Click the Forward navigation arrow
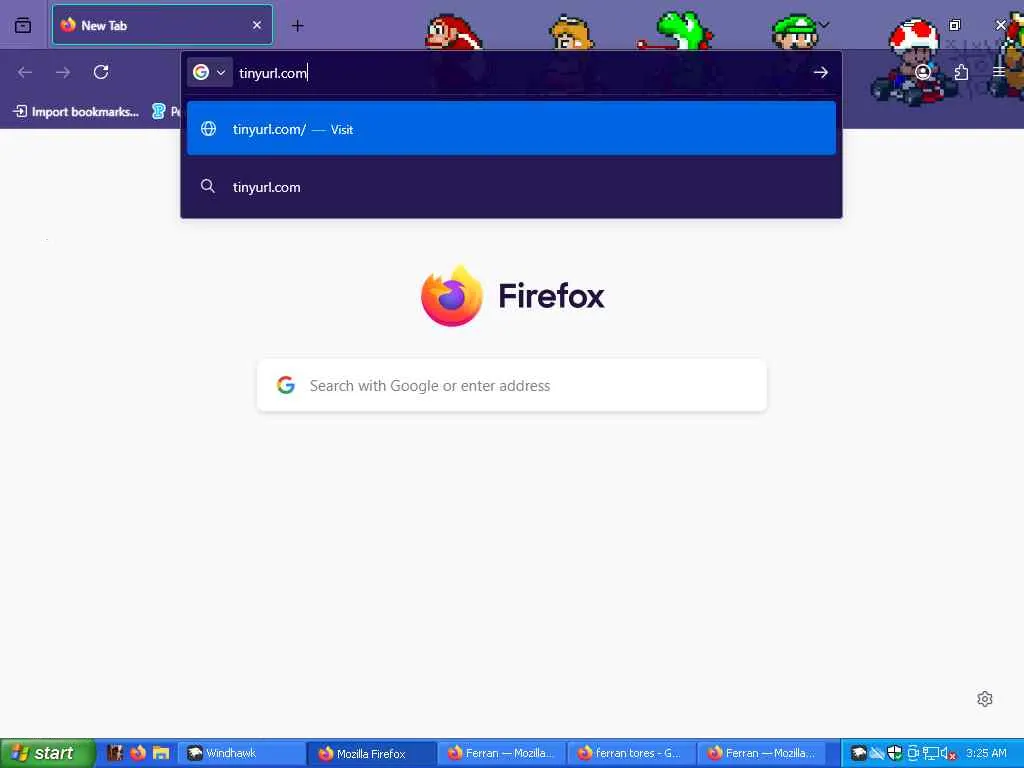The image size is (1024, 768). click(x=63, y=72)
